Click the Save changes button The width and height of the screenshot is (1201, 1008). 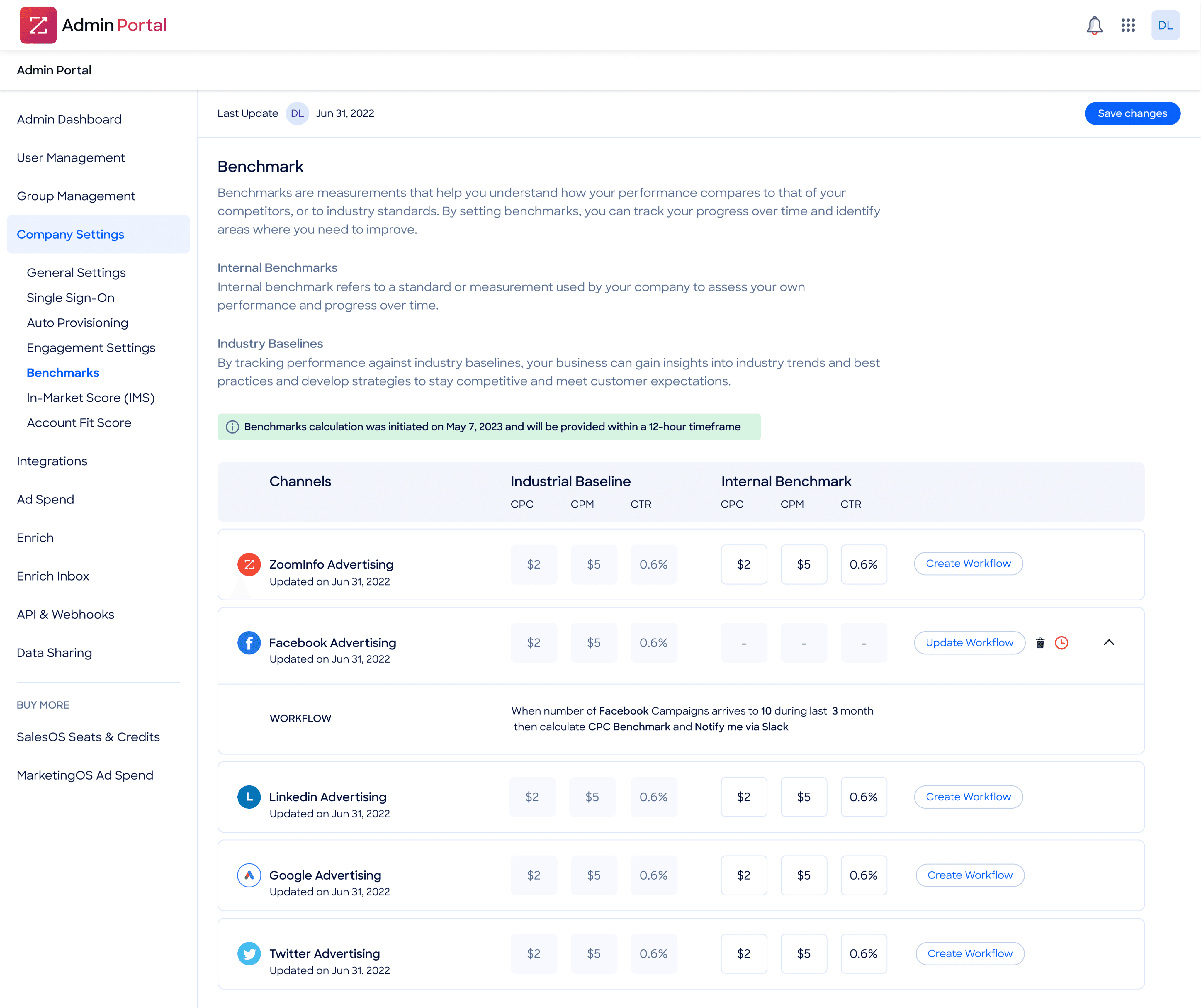coord(1132,113)
